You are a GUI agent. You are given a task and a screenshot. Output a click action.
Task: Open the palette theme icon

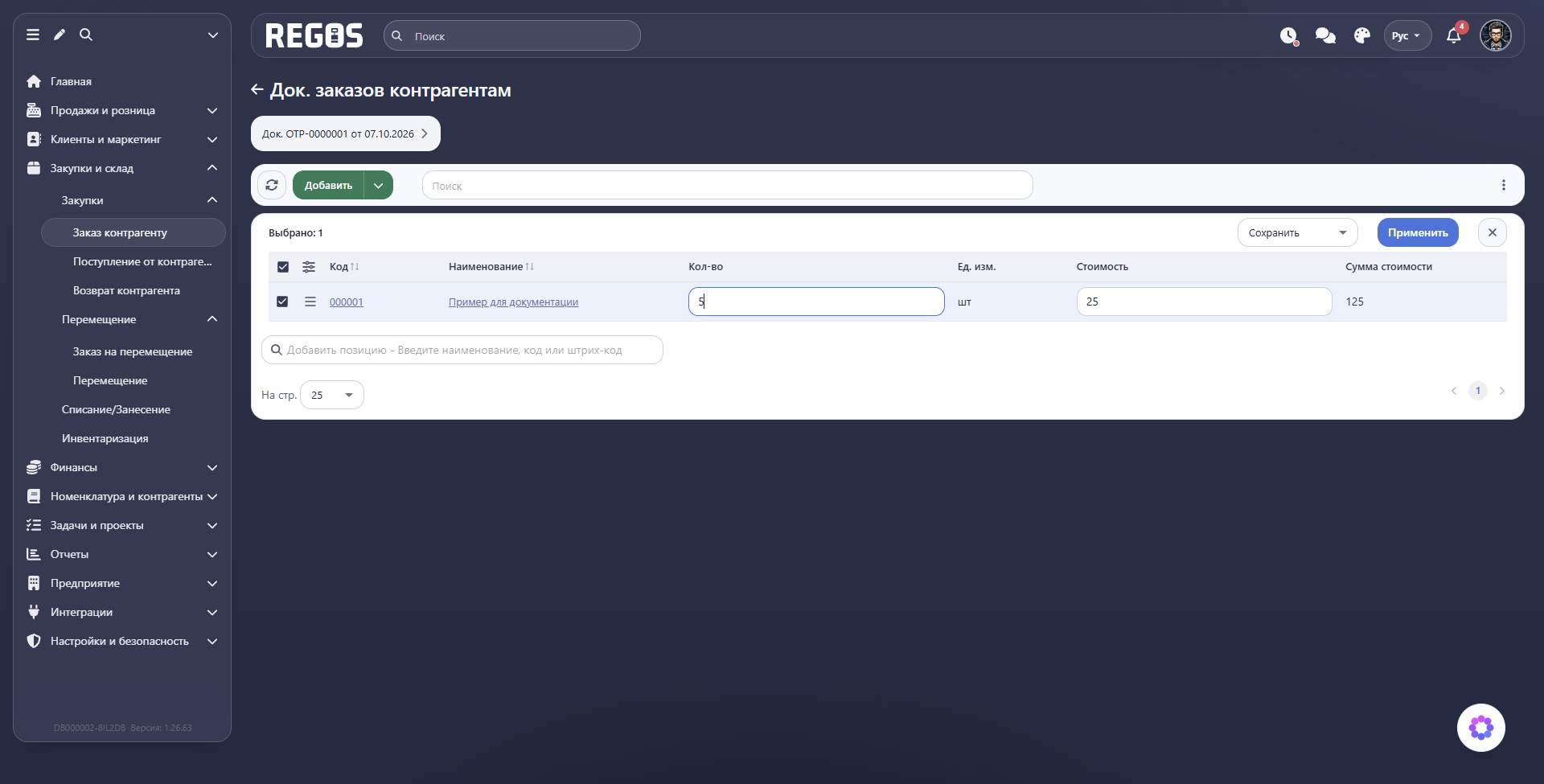(x=1361, y=36)
